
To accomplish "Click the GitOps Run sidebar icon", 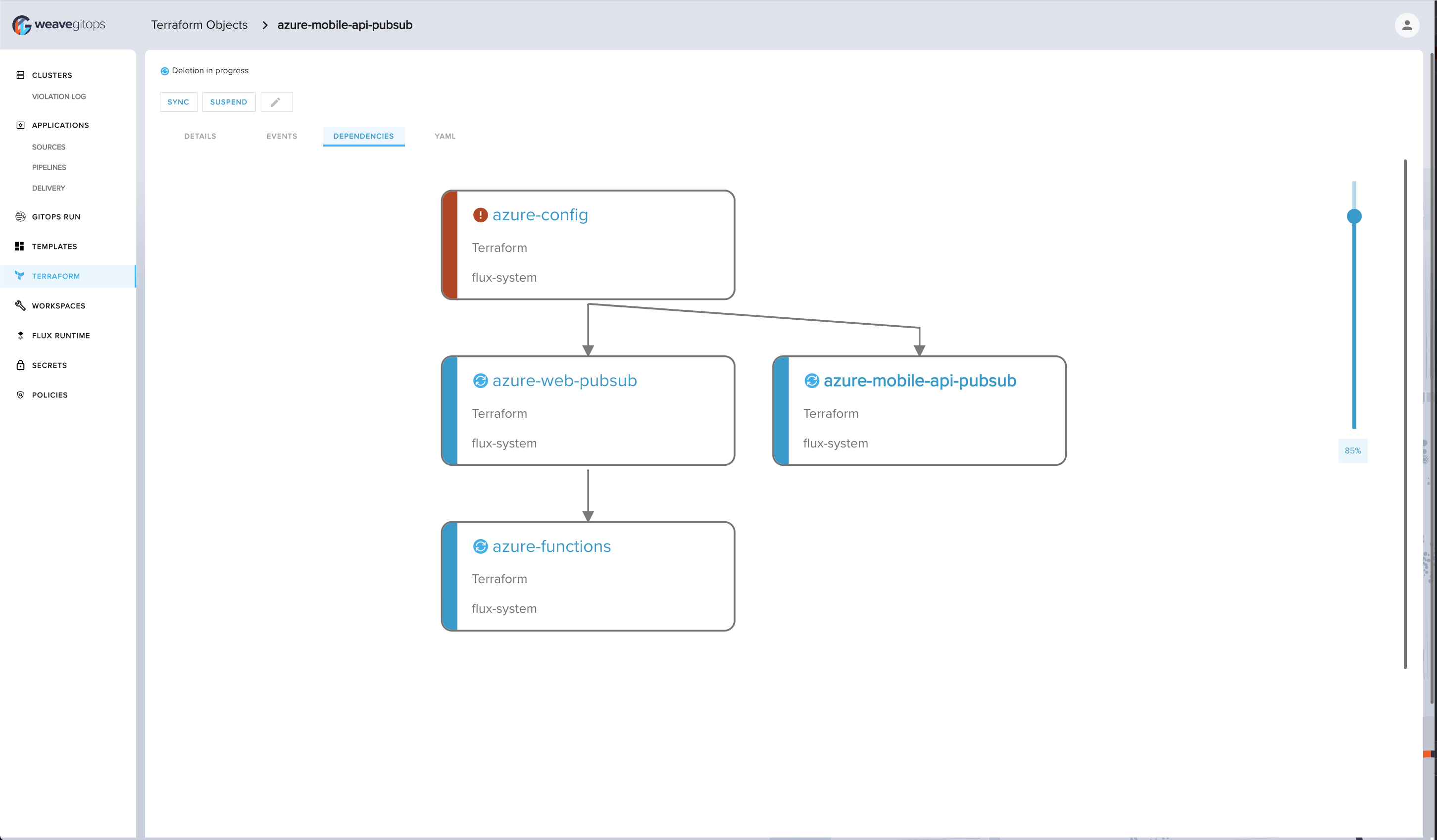I will (20, 217).
